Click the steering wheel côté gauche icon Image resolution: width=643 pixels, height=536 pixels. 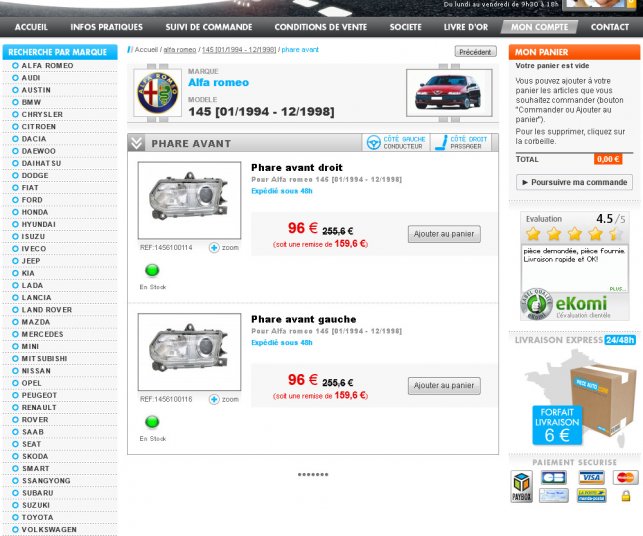click(x=373, y=143)
